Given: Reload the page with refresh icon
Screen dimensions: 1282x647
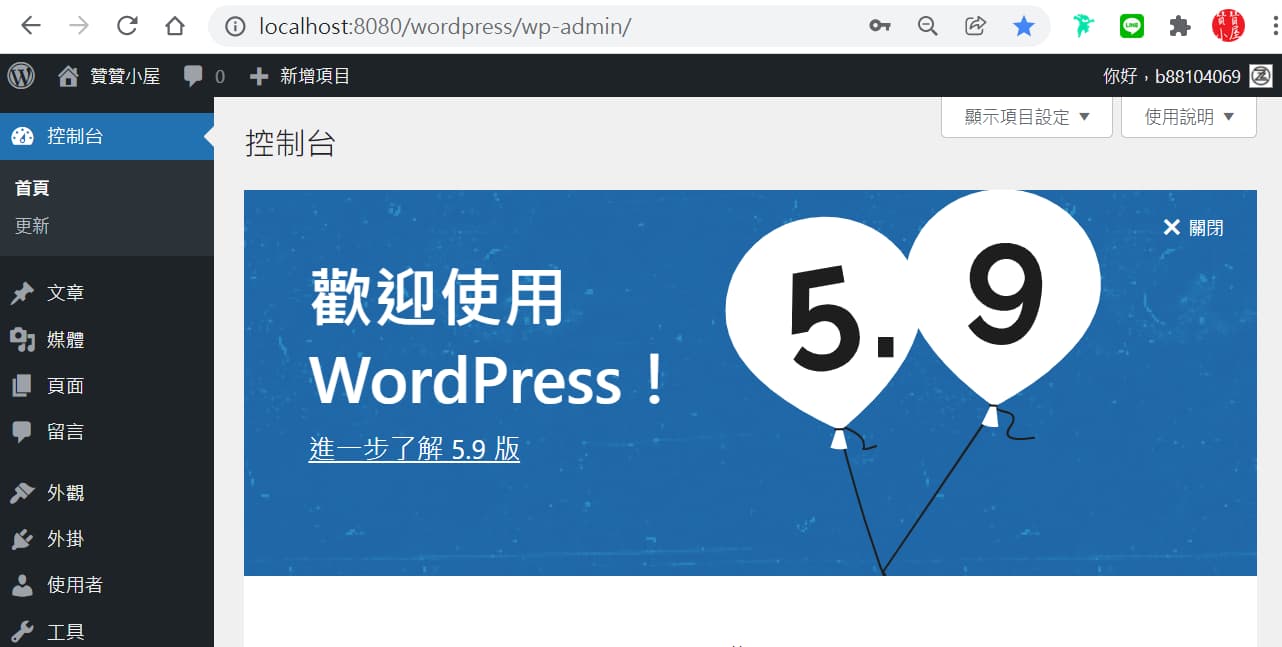Looking at the screenshot, I should coord(127,26).
